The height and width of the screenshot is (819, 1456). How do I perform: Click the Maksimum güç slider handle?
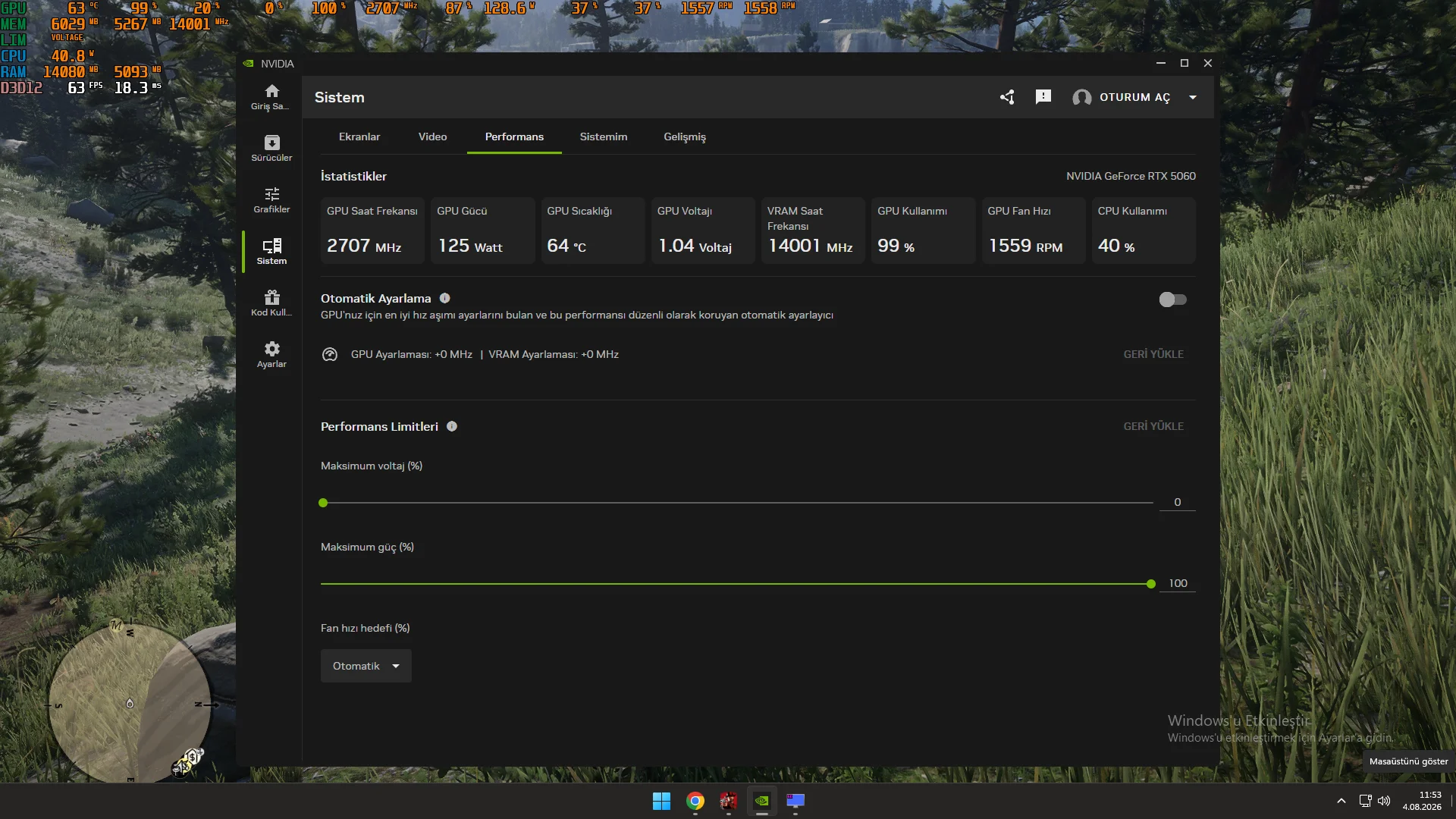point(1151,584)
